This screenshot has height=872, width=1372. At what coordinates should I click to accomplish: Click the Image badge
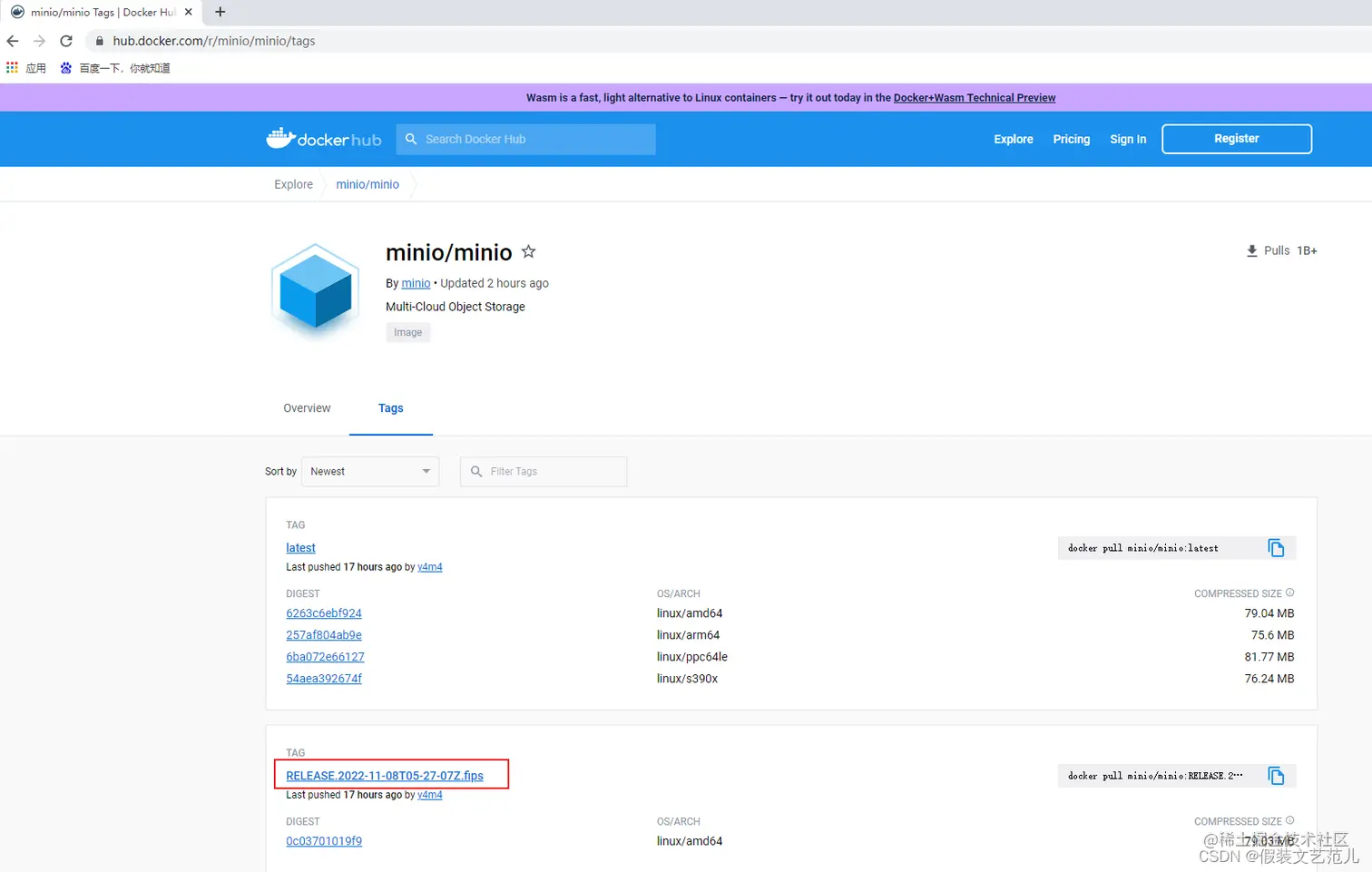408,332
